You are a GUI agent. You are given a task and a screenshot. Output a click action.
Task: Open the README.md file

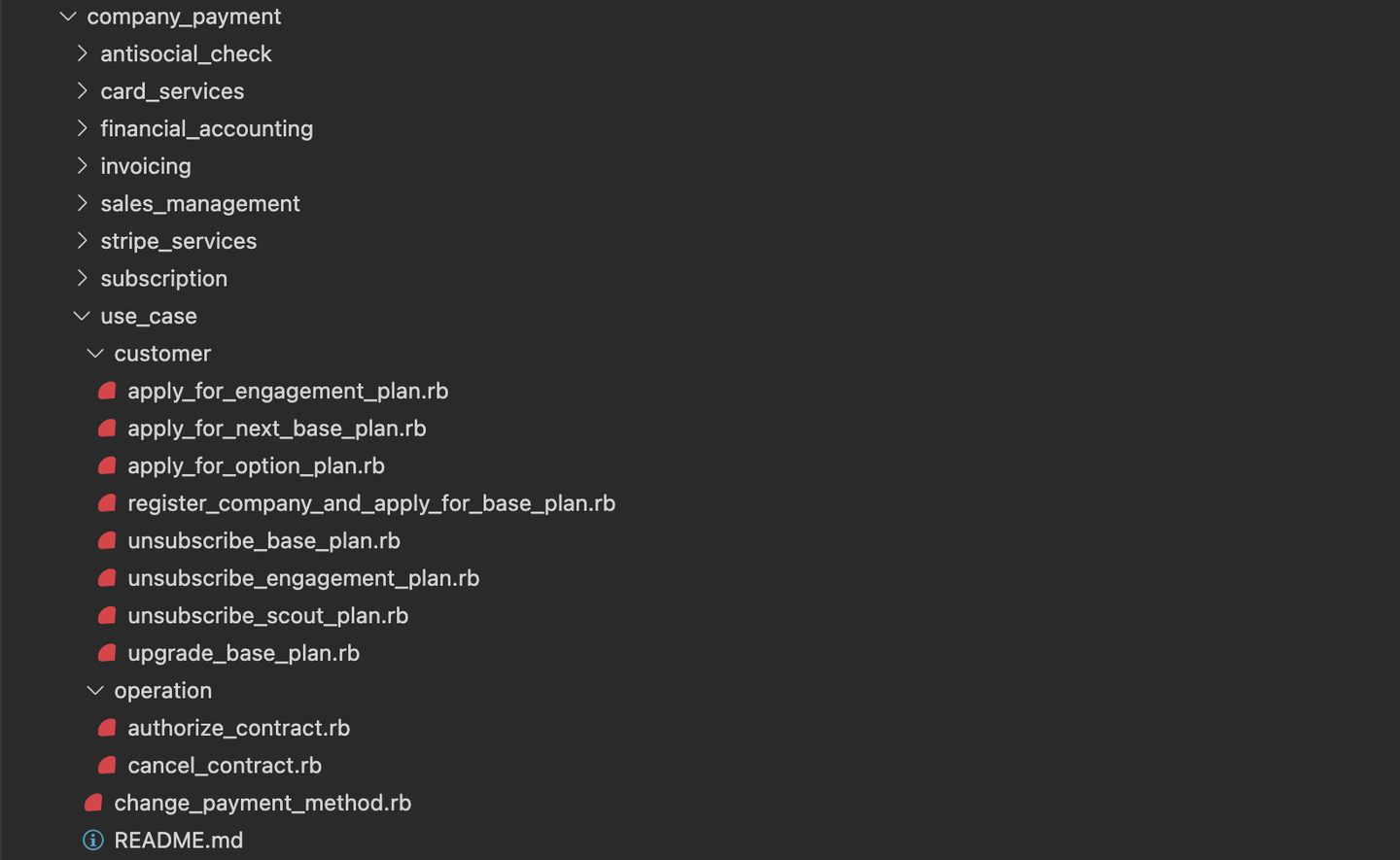click(178, 841)
